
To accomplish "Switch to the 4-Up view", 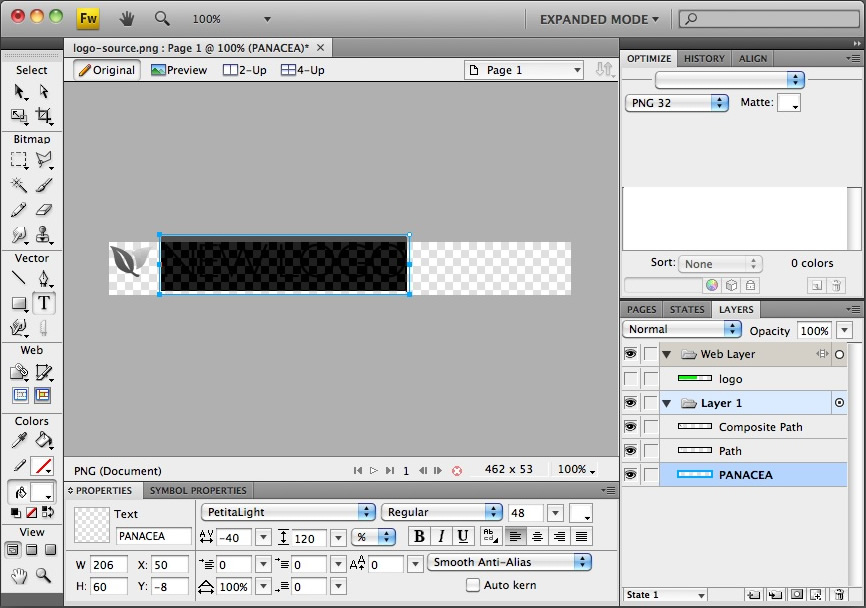I will 302,70.
